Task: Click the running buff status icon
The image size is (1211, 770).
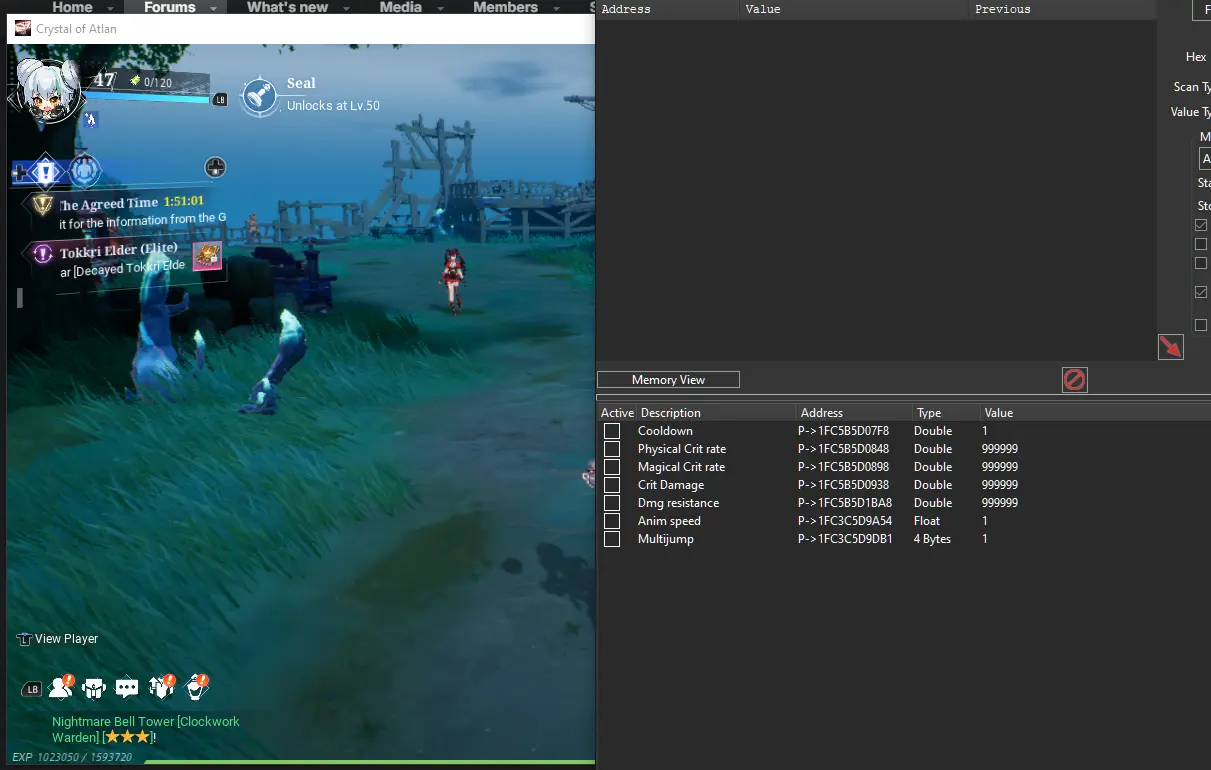Action: (91, 120)
